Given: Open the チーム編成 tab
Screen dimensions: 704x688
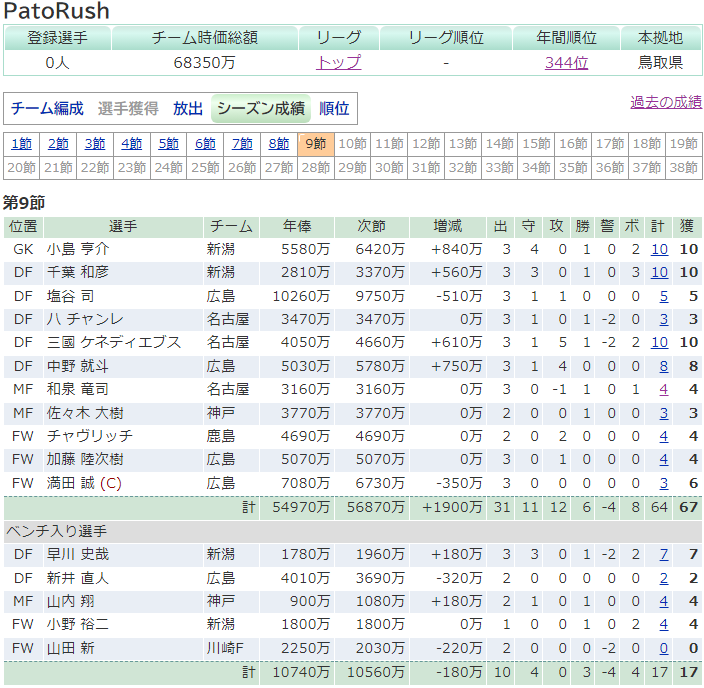Looking at the screenshot, I should [47, 109].
